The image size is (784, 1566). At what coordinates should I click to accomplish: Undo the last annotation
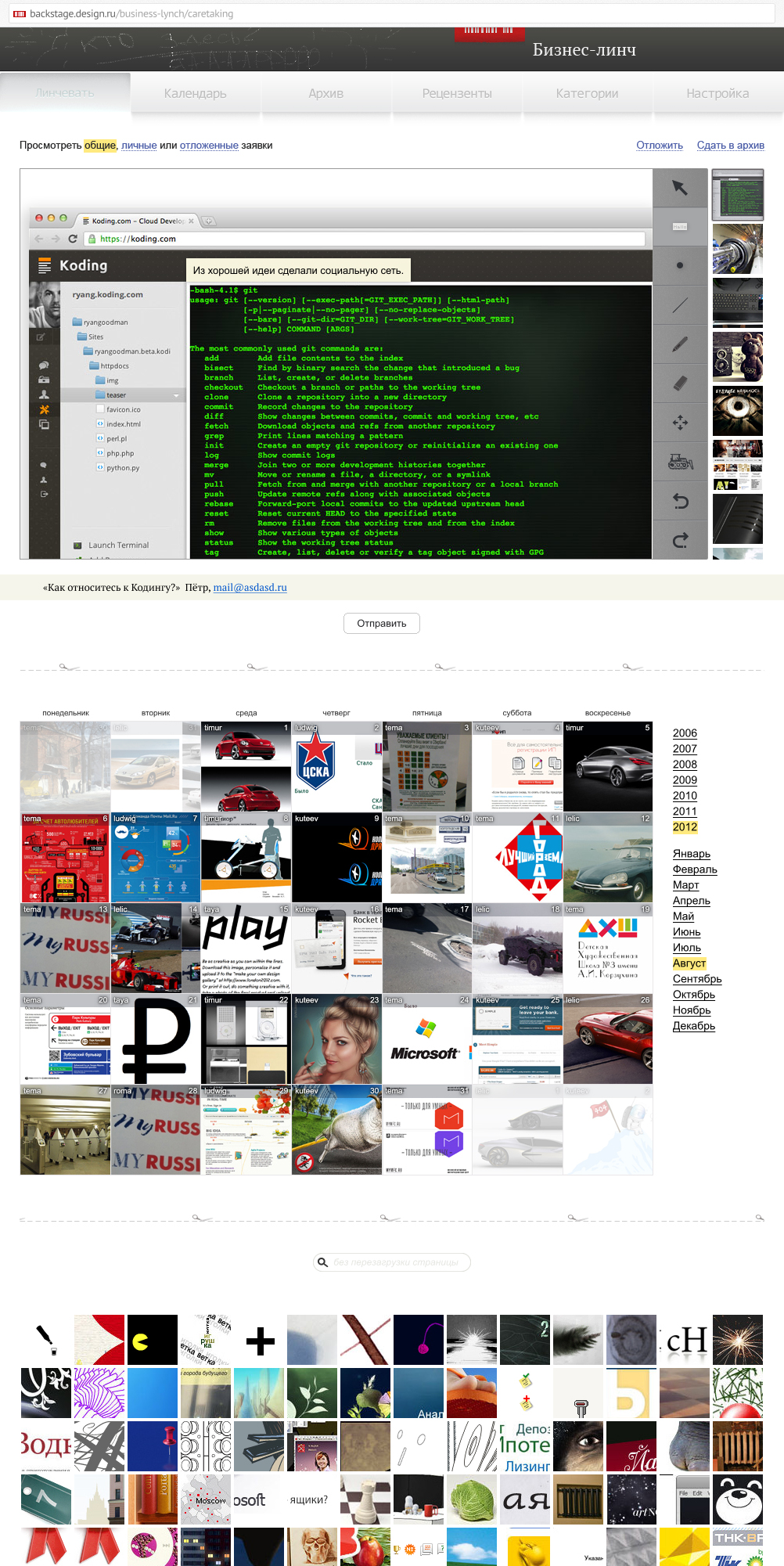coord(680,502)
